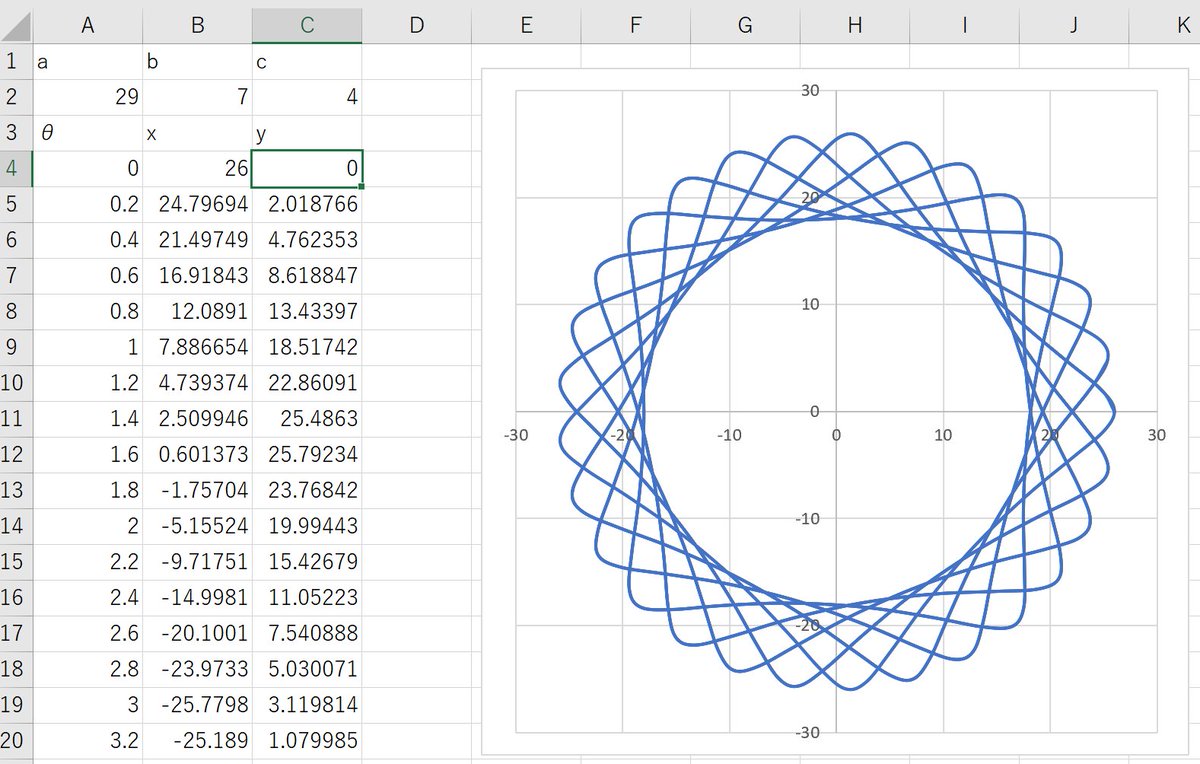Select row 20 header
This screenshot has height=764, width=1200.
[16, 741]
